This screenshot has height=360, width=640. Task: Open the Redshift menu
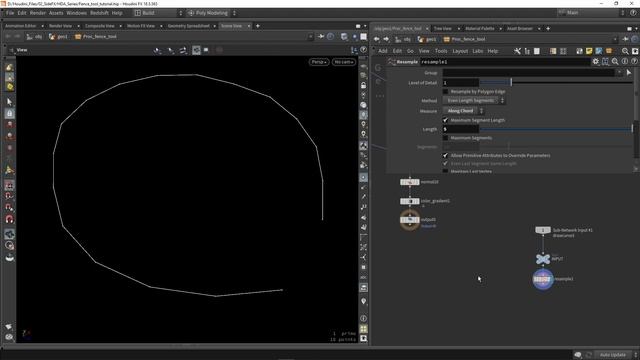pos(99,13)
